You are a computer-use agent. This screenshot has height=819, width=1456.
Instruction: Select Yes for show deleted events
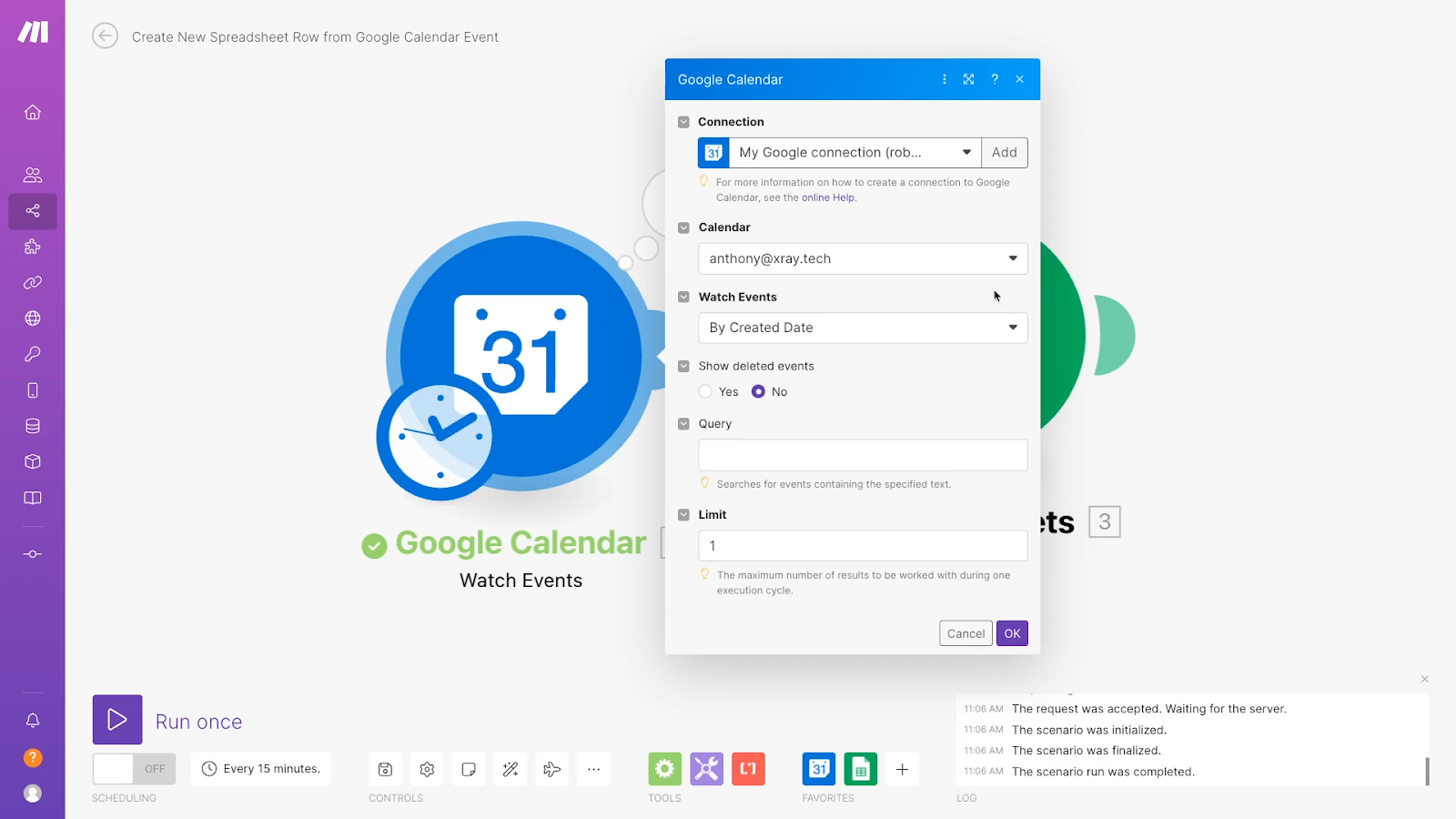[x=705, y=391]
